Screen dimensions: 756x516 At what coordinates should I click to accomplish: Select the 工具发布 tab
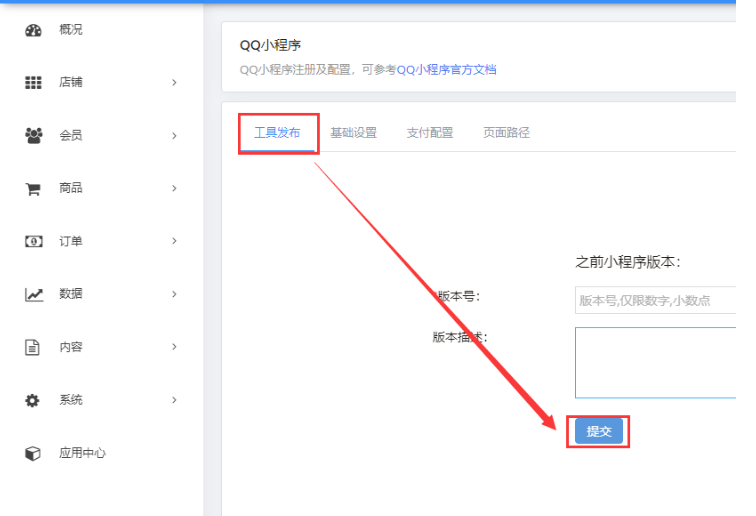click(x=277, y=133)
